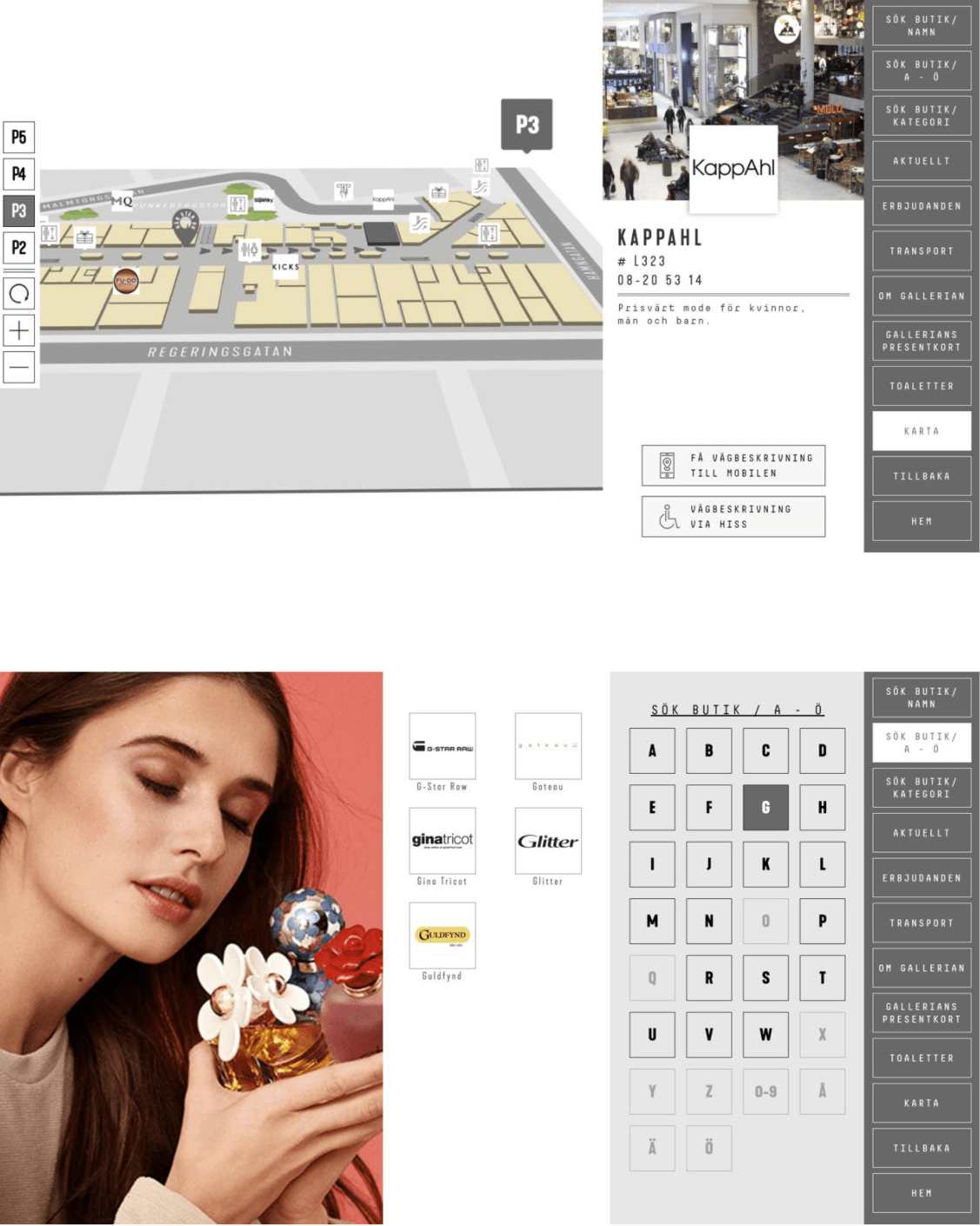Switch map to floor P2
980x1226 pixels.
[18, 248]
